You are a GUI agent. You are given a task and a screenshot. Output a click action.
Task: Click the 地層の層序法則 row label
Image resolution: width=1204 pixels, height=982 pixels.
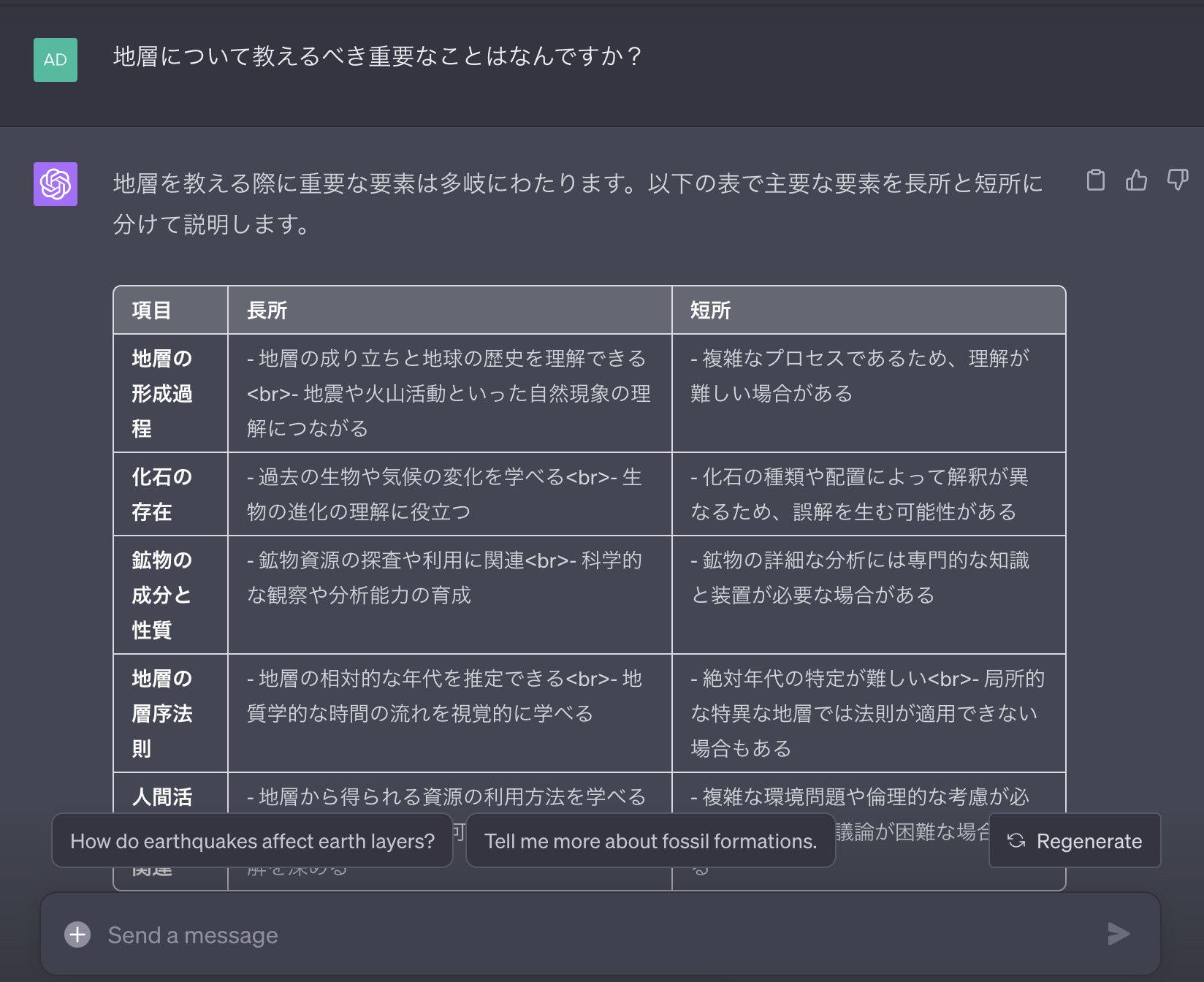click(x=161, y=713)
